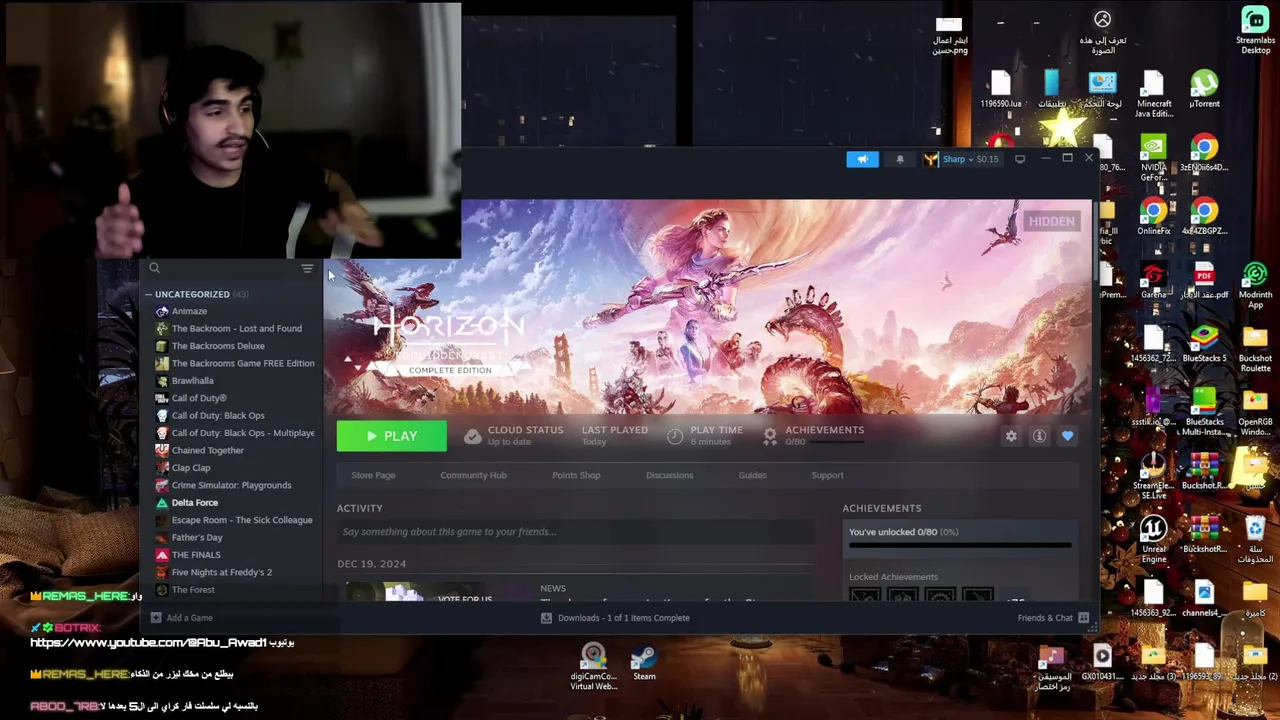The width and height of the screenshot is (1280, 720).
Task: Open Downloads status at bottom
Action: pos(615,618)
